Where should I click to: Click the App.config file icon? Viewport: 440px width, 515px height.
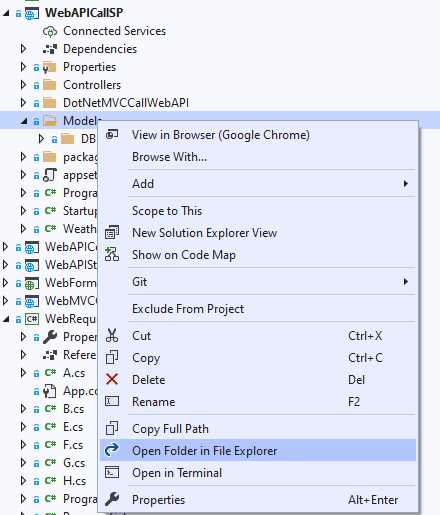[x=50, y=391]
